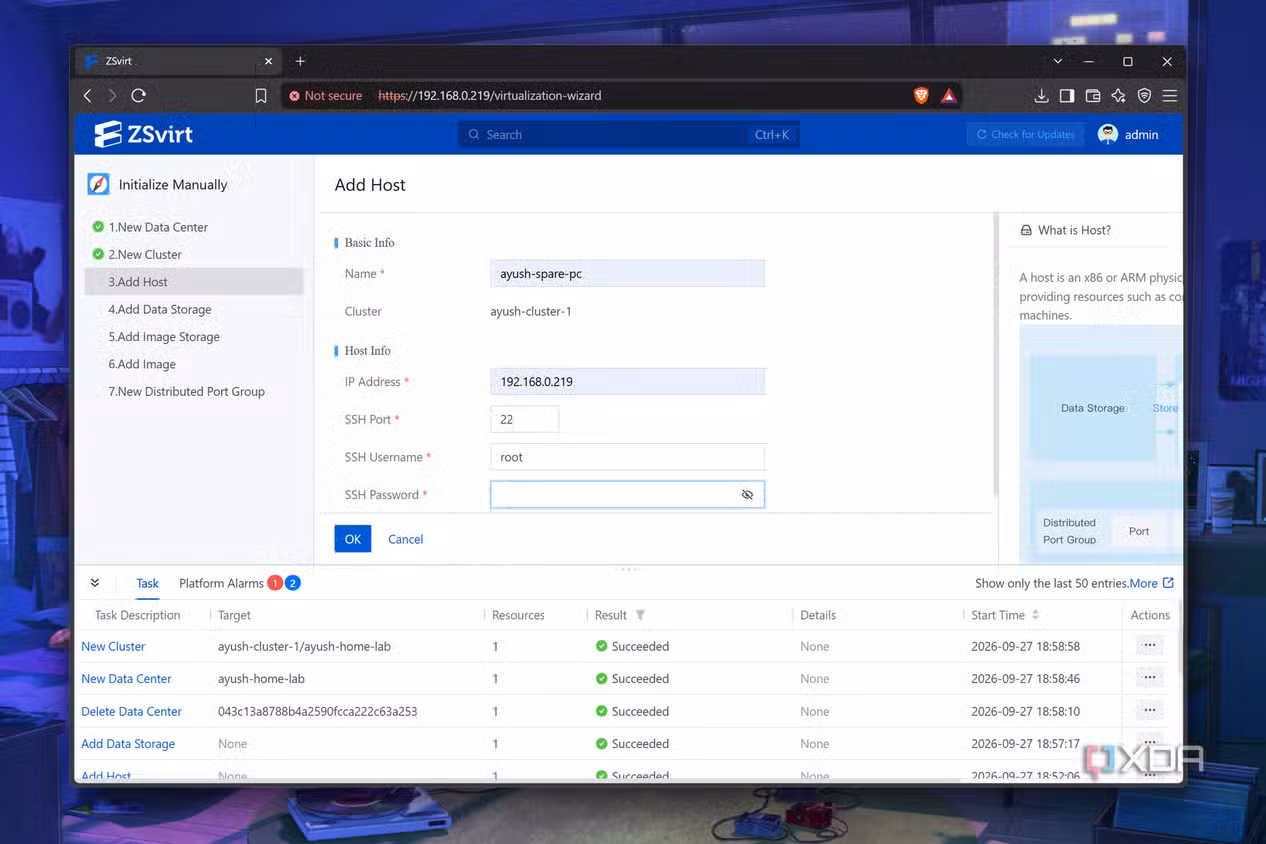Cancel the Add Host form
The height and width of the screenshot is (844, 1266).
pyautogui.click(x=406, y=539)
